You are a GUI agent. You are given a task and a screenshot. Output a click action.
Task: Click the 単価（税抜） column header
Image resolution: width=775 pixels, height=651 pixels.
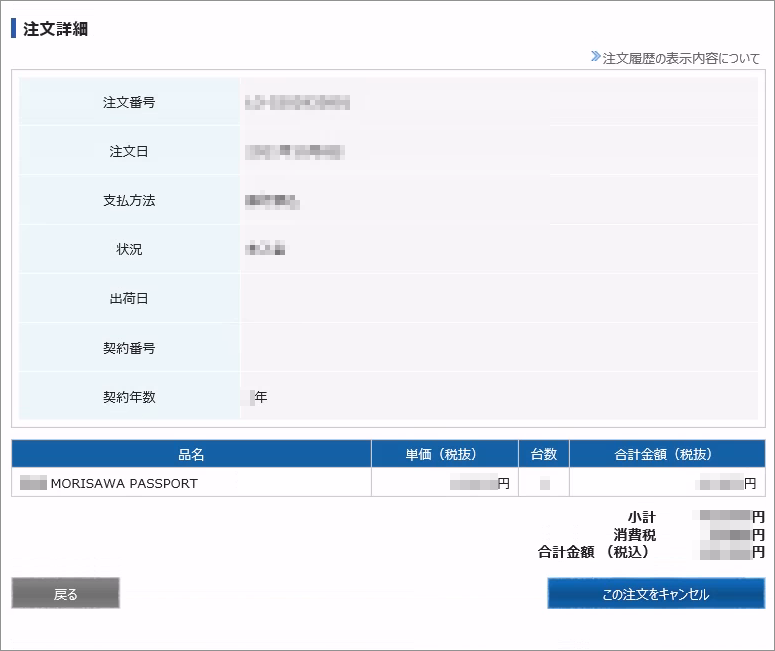point(444,454)
